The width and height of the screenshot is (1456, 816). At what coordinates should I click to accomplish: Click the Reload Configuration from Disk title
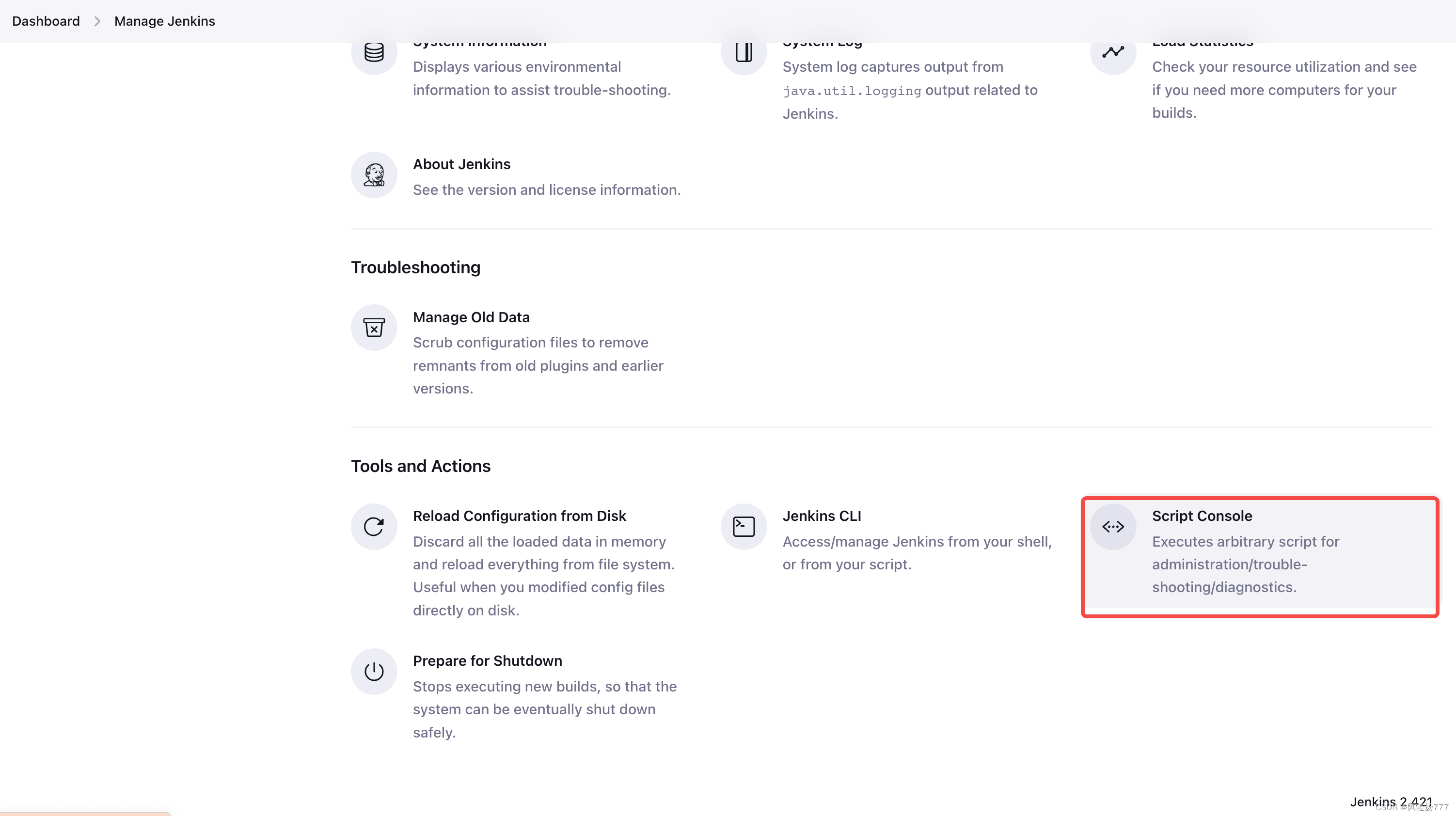point(519,516)
